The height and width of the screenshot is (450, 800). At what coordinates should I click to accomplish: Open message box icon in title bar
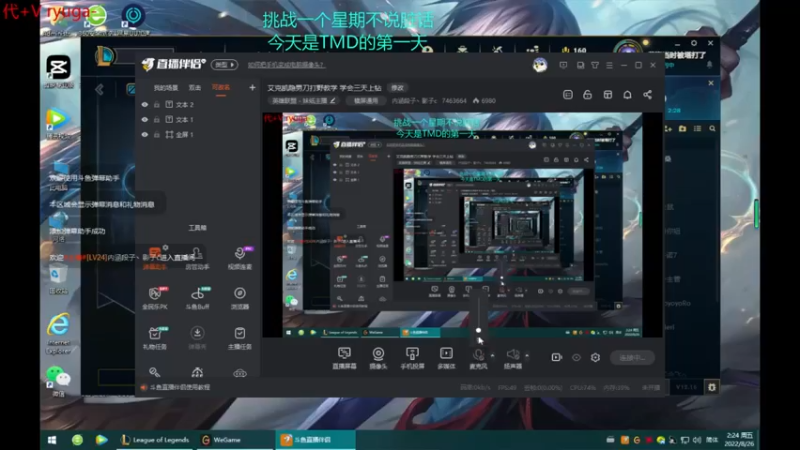(563, 65)
